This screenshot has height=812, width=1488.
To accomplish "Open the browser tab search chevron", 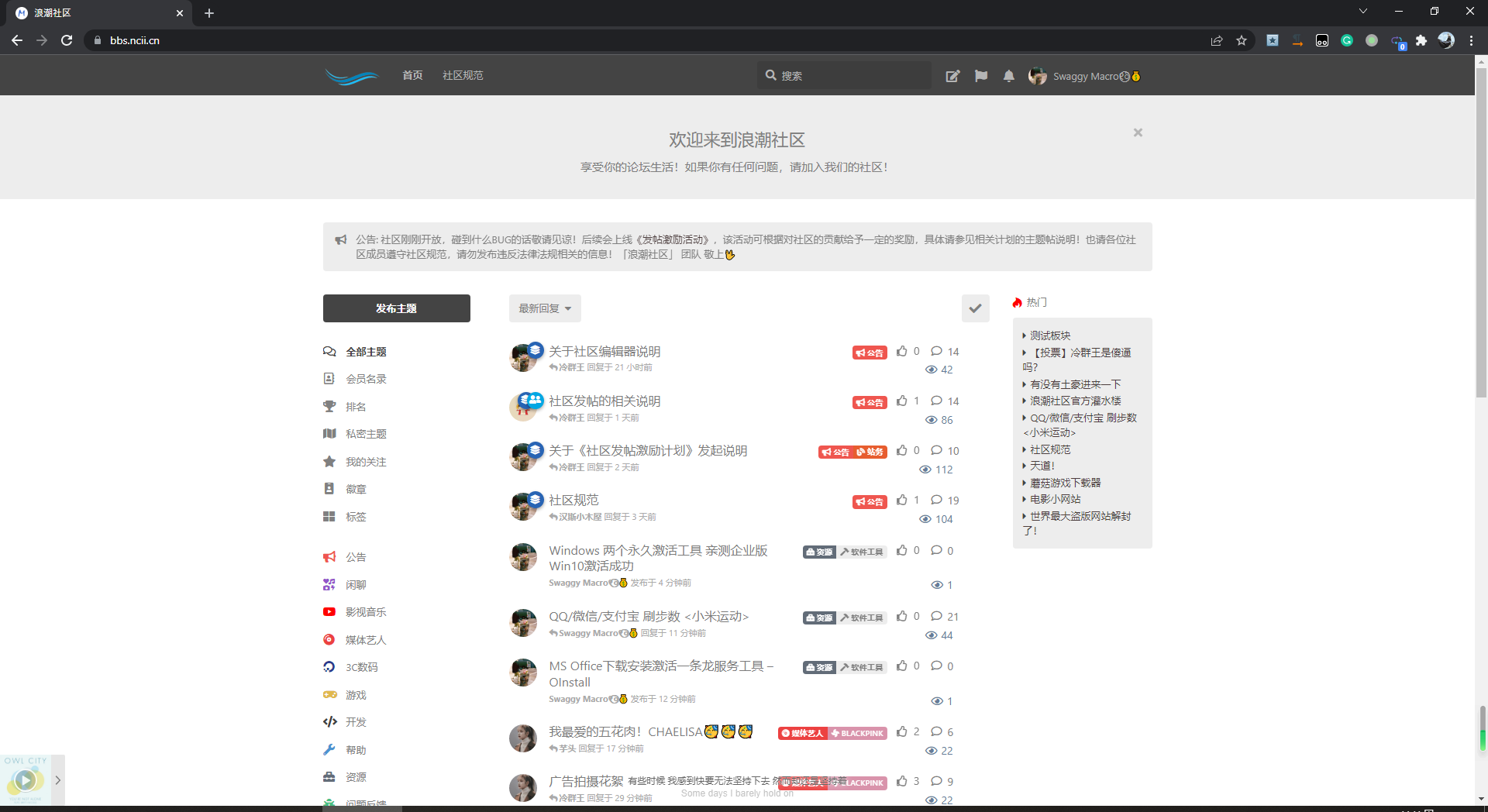I will [1362, 11].
